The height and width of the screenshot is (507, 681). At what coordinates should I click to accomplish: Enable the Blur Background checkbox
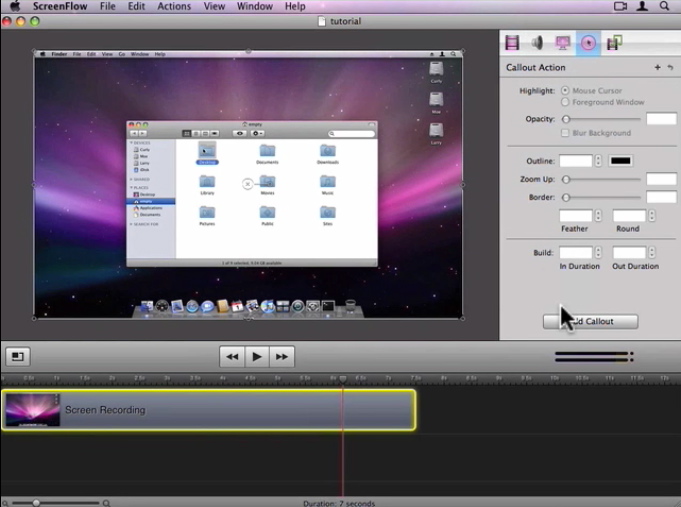point(565,133)
